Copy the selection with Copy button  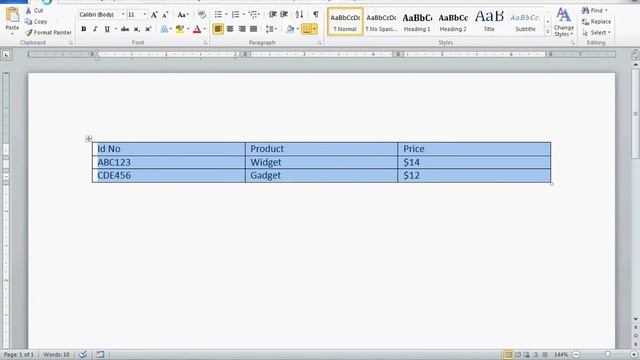pos(36,21)
